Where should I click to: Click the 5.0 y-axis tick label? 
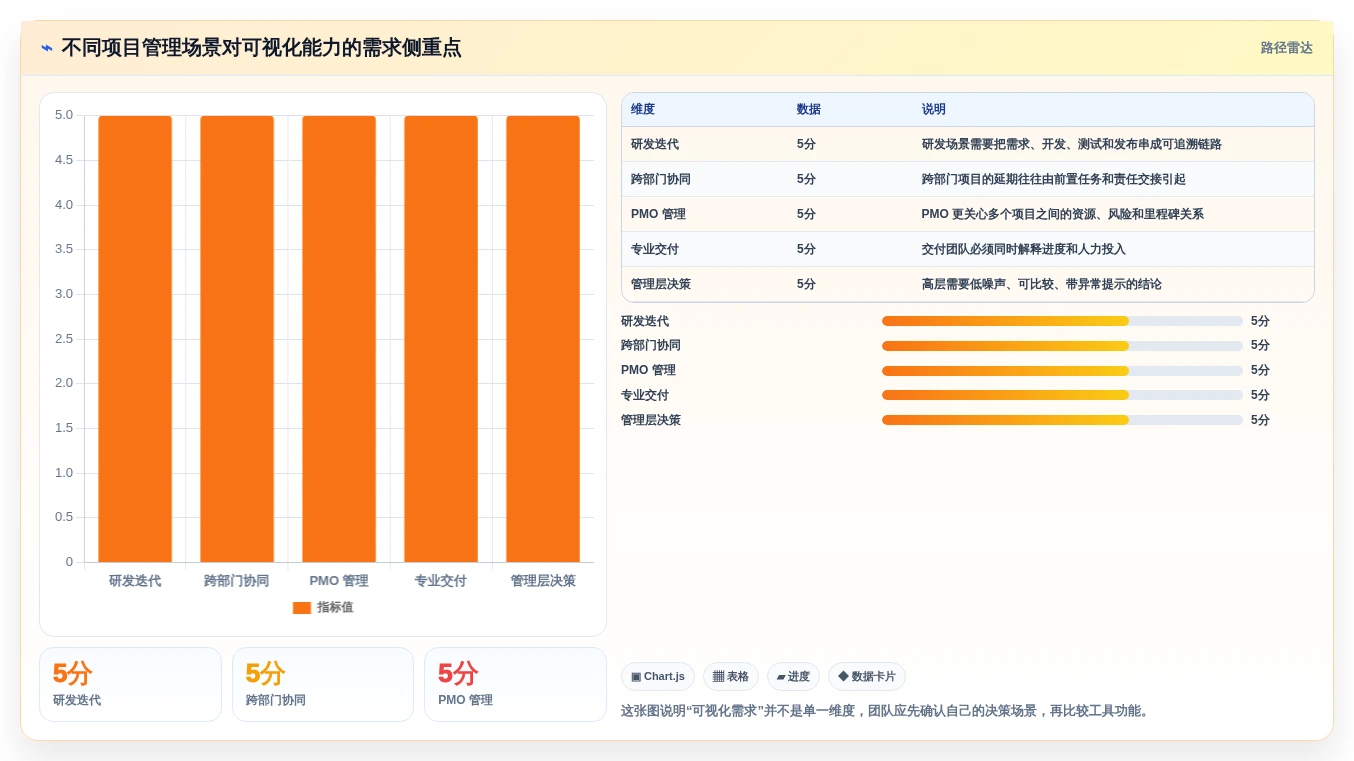click(x=64, y=116)
